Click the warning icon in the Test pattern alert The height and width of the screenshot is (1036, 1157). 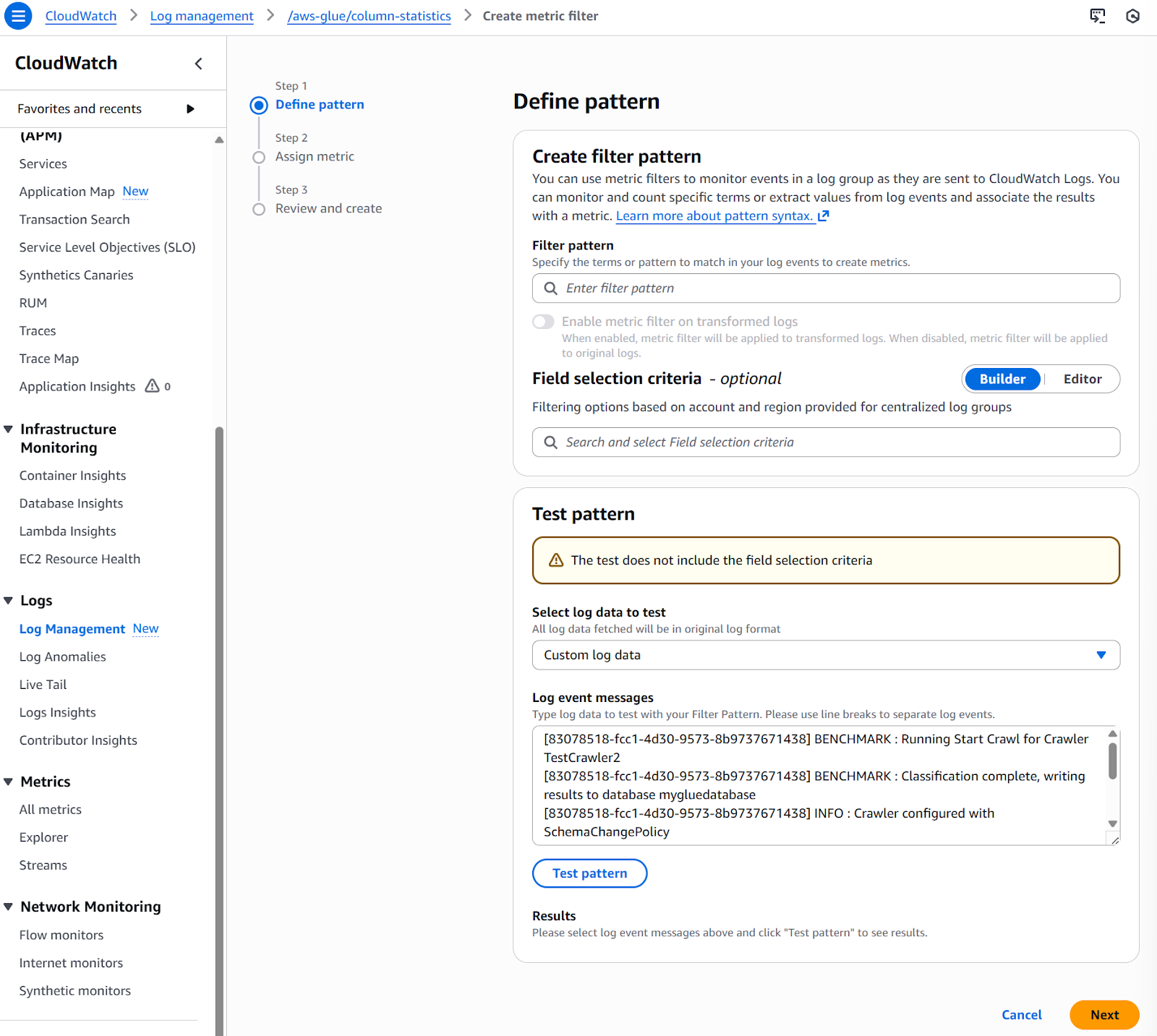pyautogui.click(x=555, y=560)
